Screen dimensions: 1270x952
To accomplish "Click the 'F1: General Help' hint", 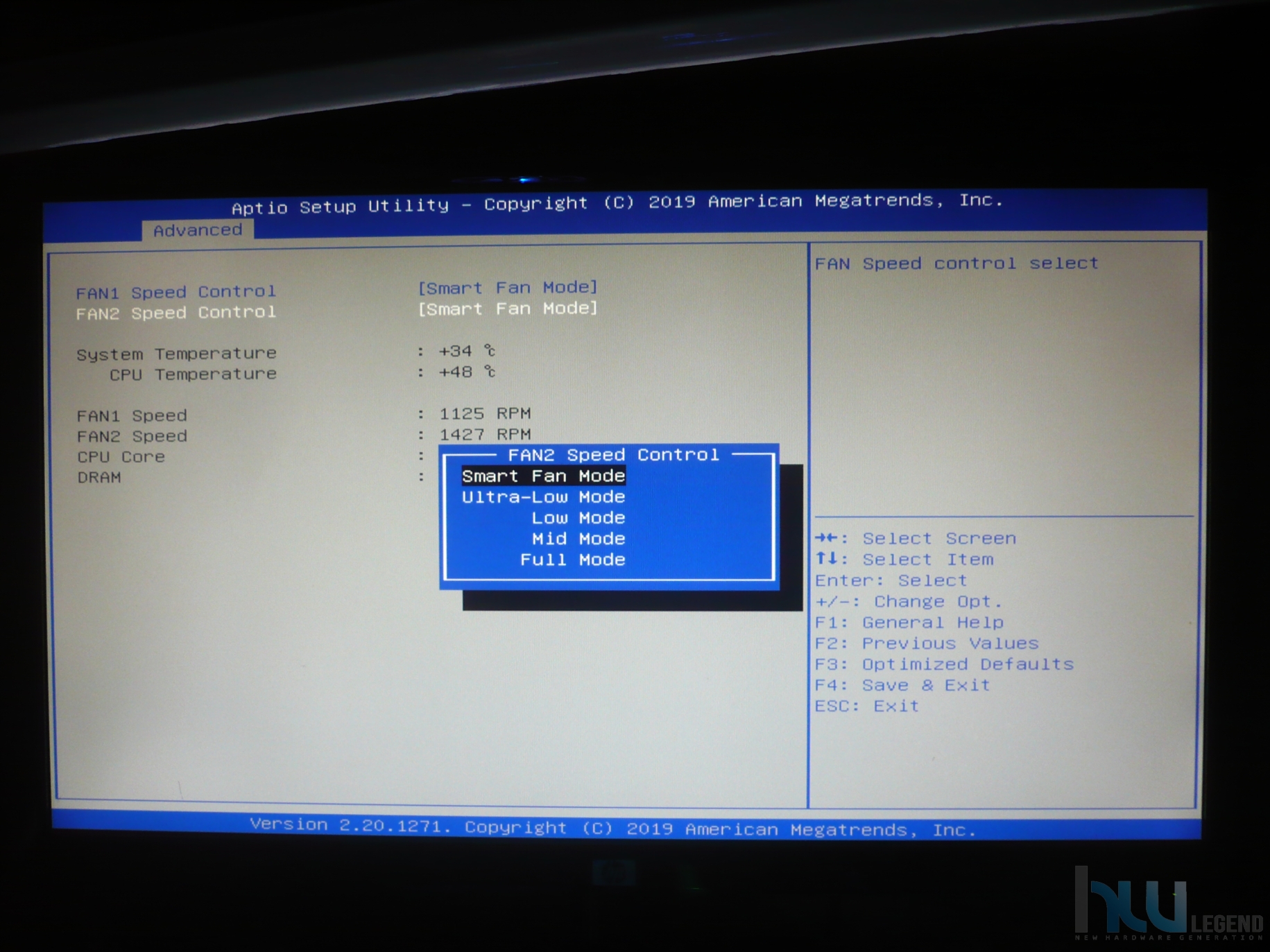I will (x=909, y=622).
